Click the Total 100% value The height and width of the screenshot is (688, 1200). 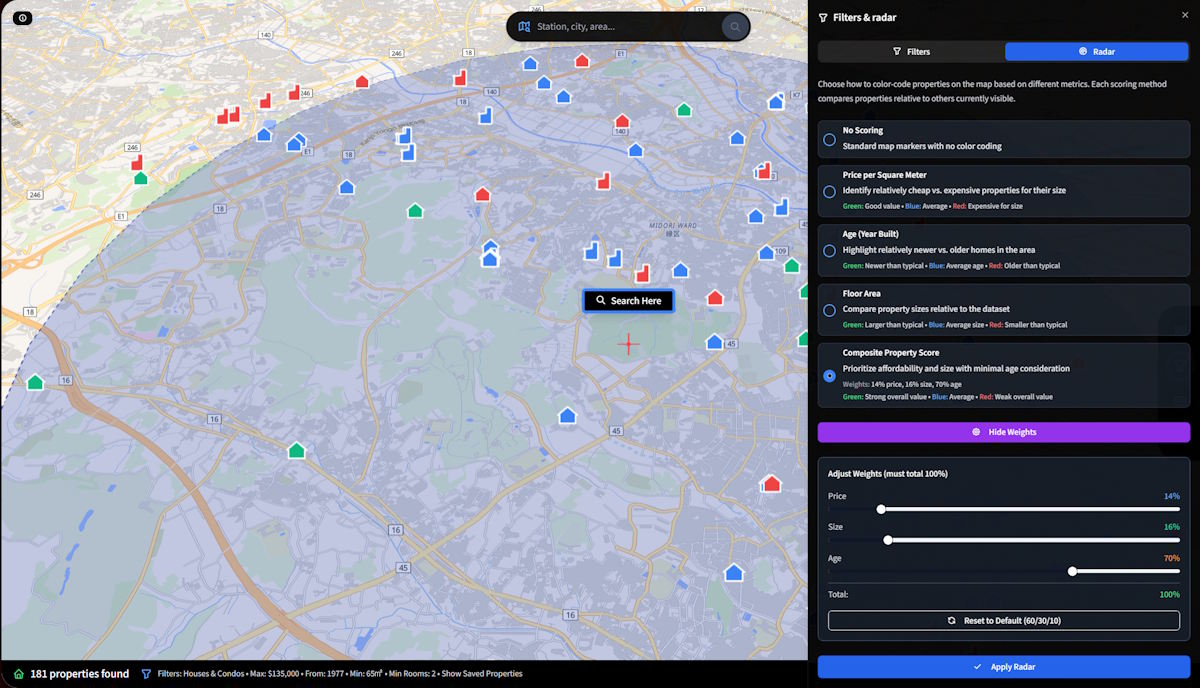click(1170, 594)
